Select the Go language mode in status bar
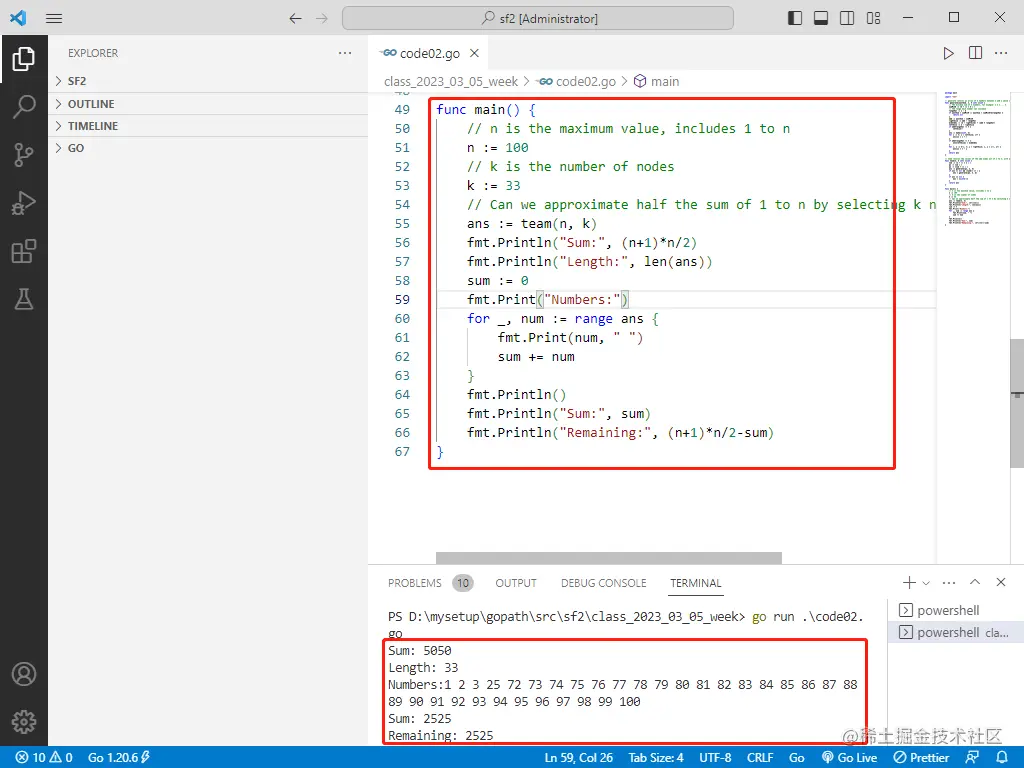The height and width of the screenshot is (768, 1024). (797, 758)
